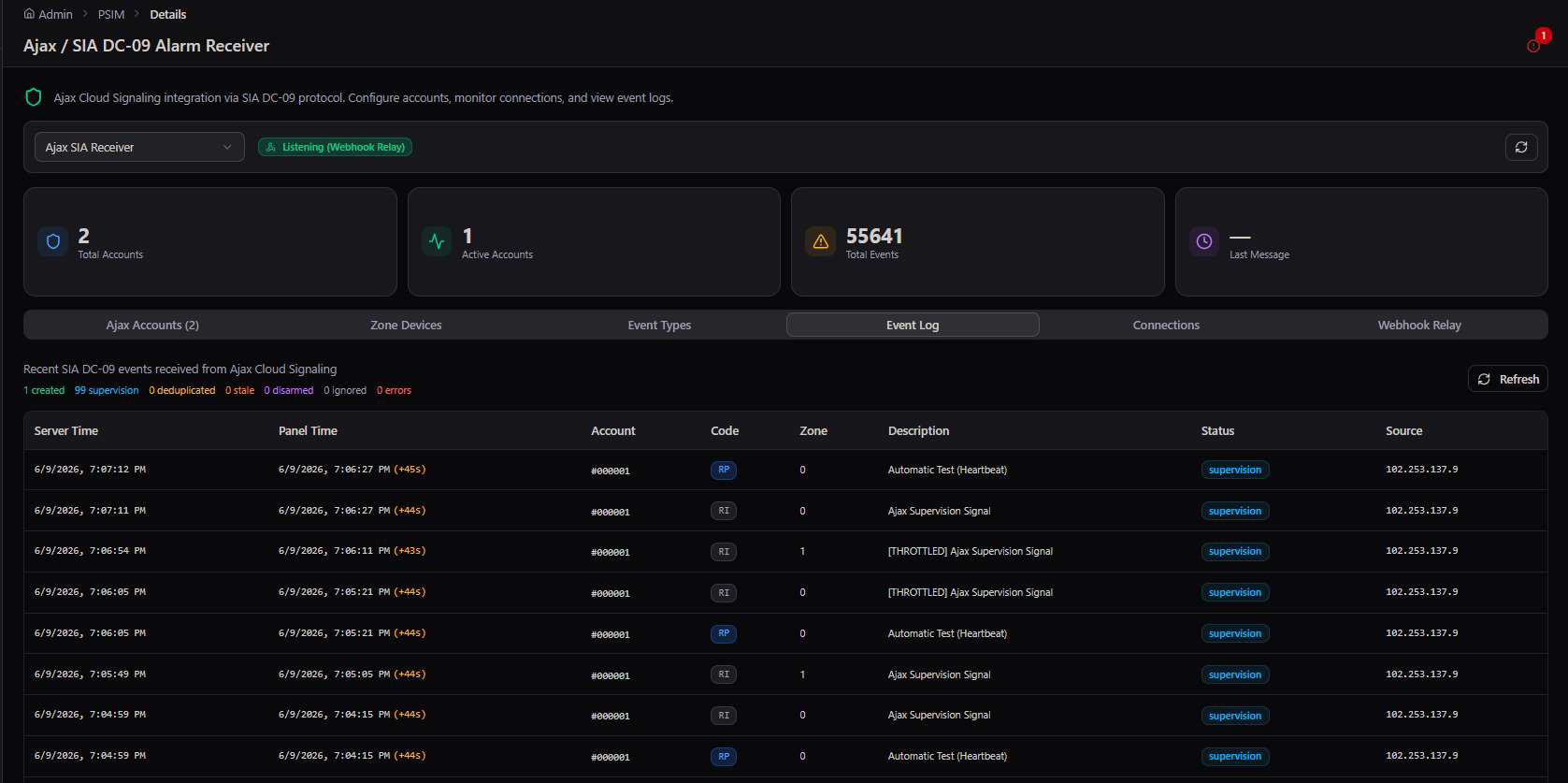Screen dimensions: 1568x783
Task: Click the Listening (Webhook Relay) status badge
Action: pos(335,147)
